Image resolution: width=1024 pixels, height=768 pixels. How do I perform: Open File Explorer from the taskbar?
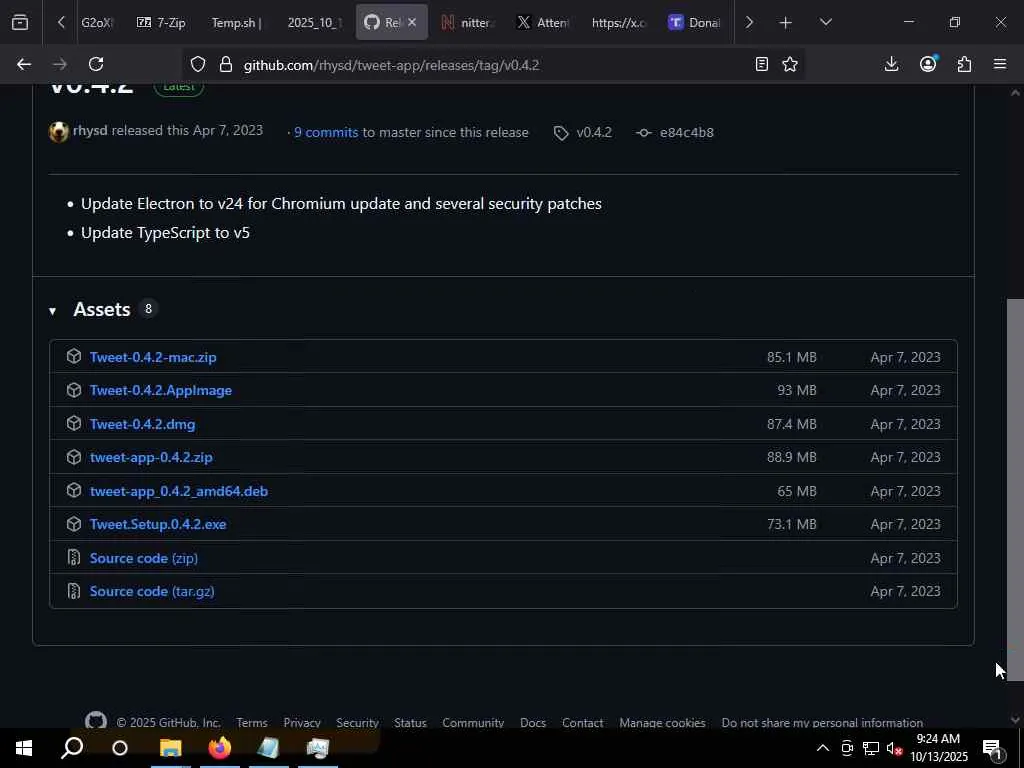click(170, 748)
